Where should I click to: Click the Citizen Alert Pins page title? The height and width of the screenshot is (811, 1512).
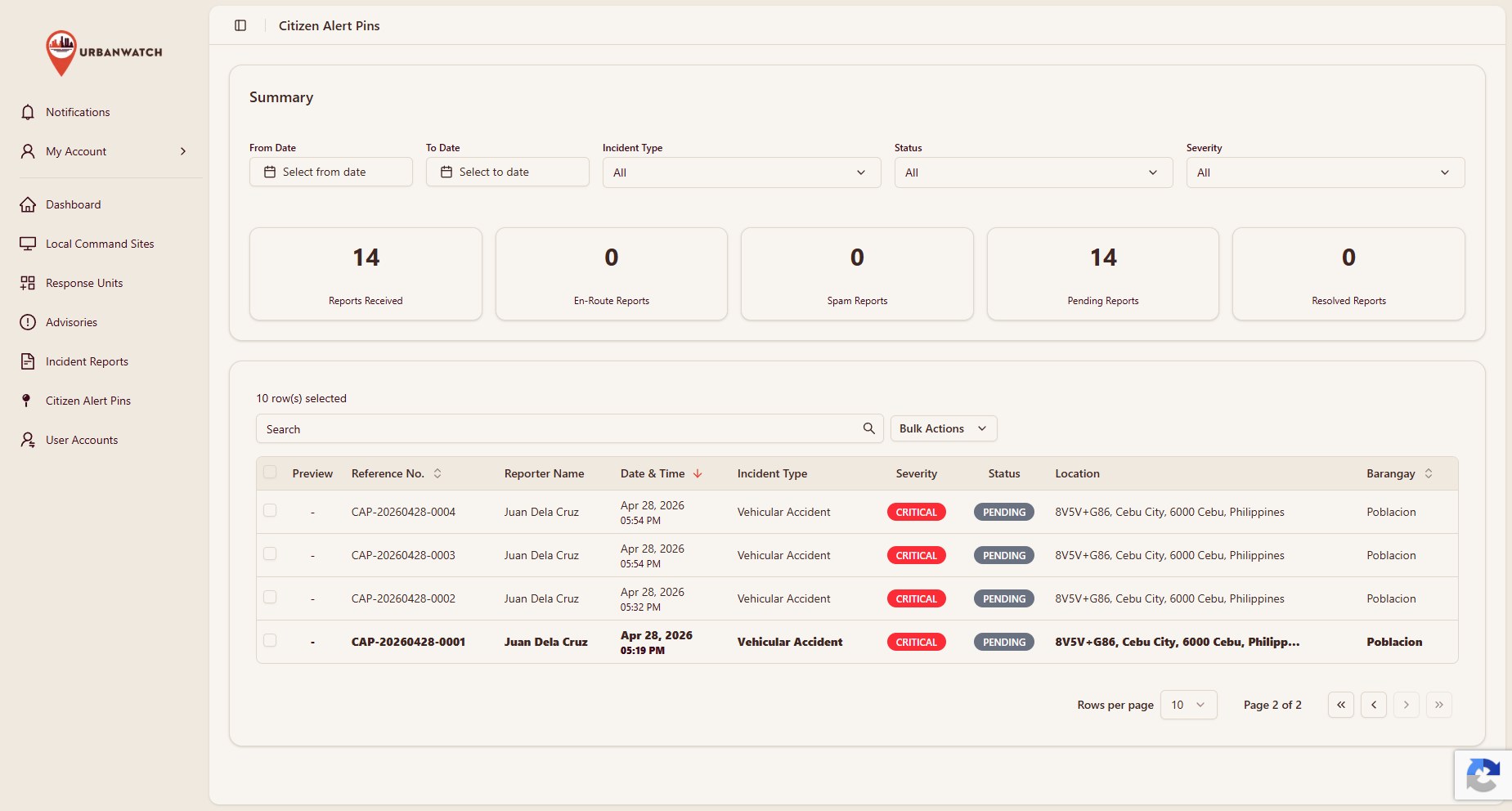(x=330, y=25)
